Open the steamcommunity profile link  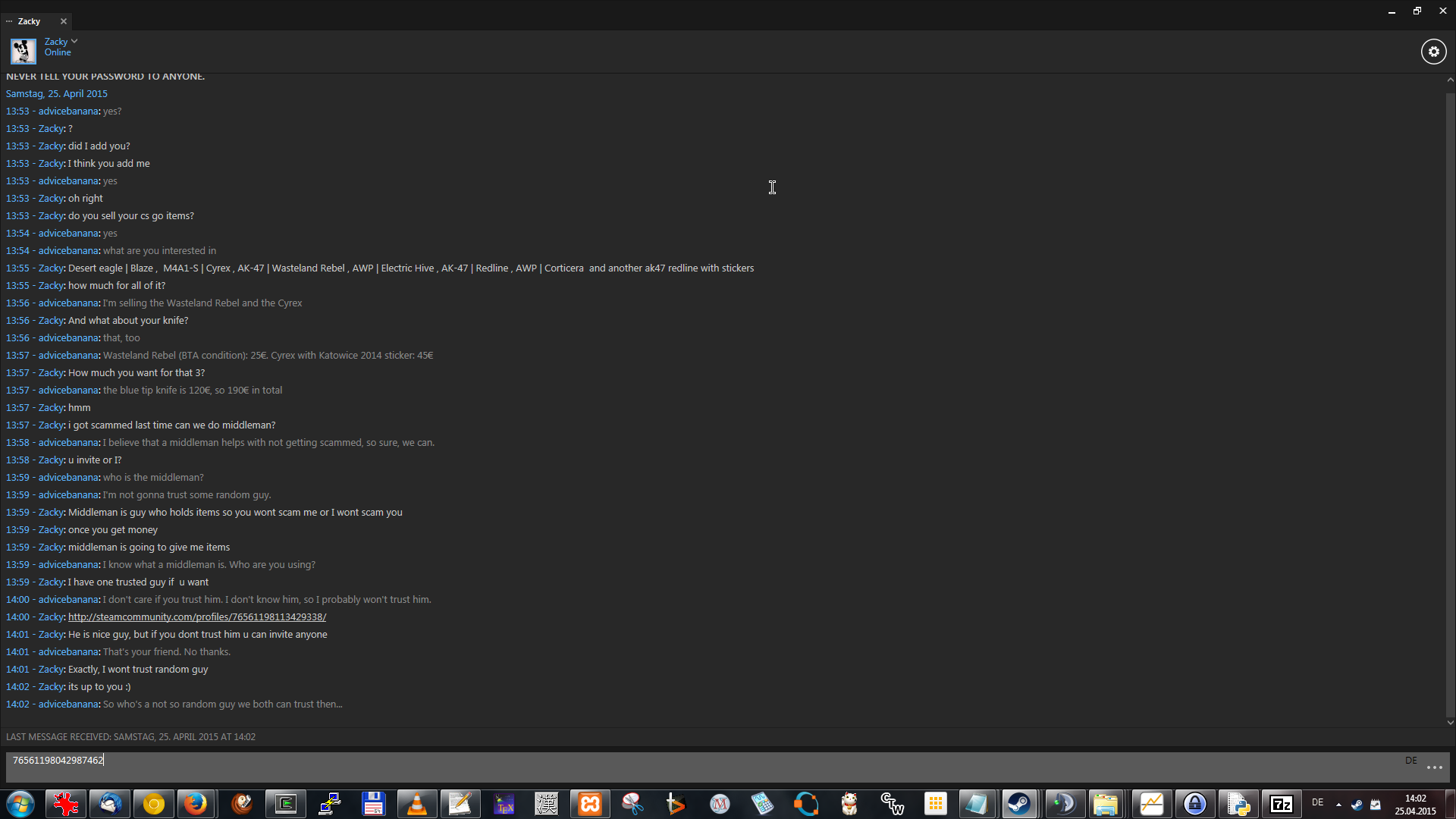click(x=197, y=617)
